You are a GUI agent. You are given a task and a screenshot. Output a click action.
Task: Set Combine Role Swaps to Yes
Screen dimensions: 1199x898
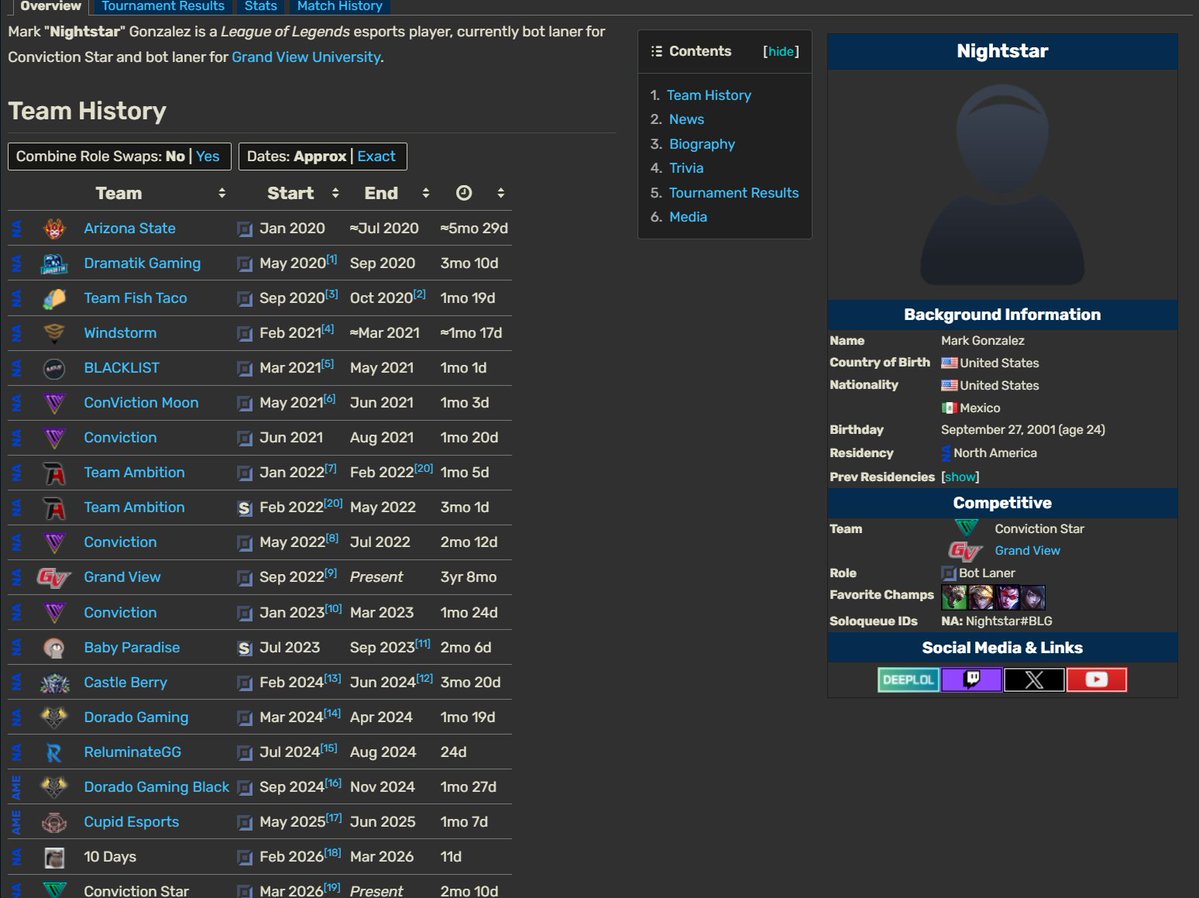point(207,156)
